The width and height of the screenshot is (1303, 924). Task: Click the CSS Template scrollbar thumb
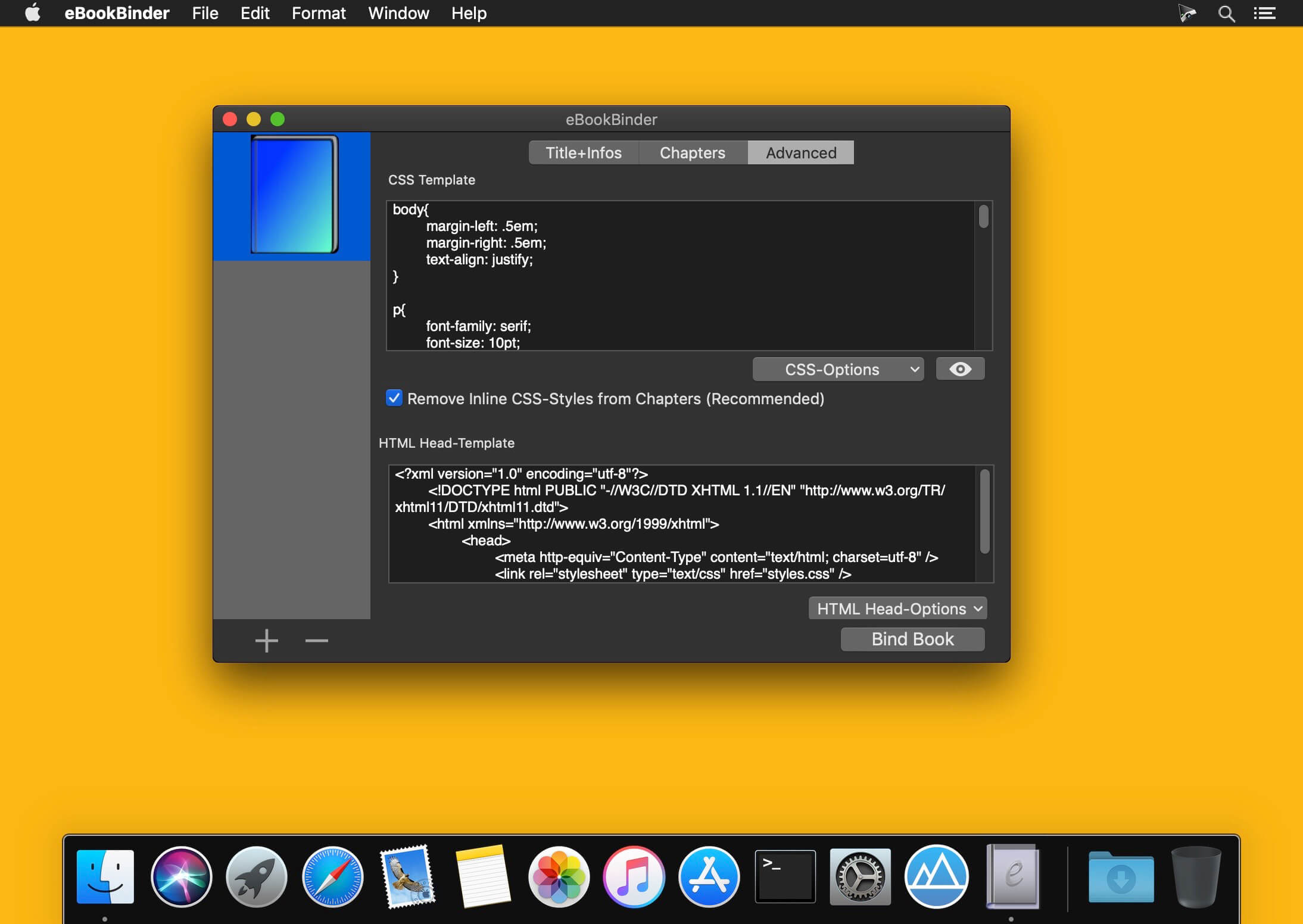pos(983,217)
